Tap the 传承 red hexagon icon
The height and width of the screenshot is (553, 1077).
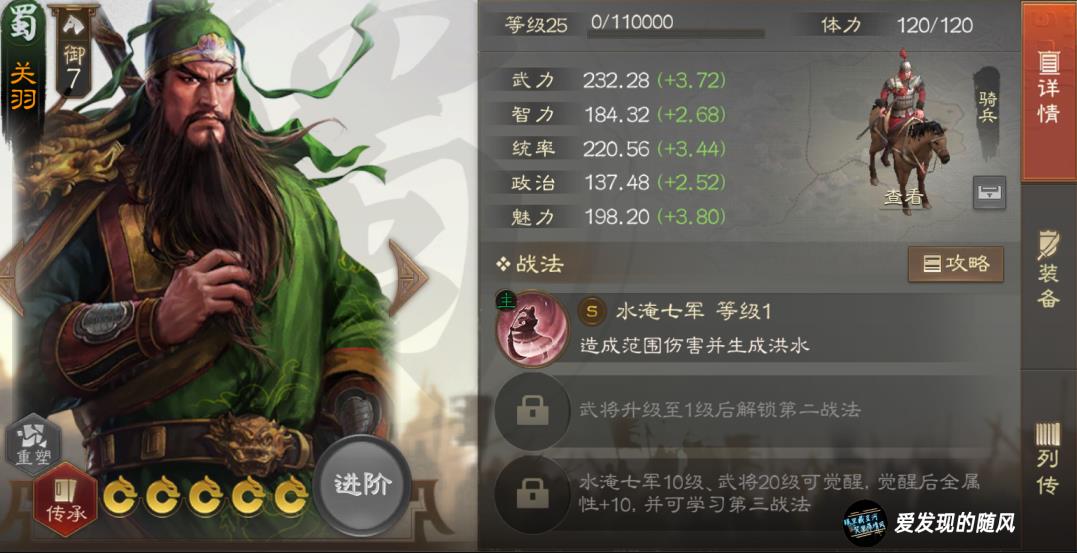(65, 499)
